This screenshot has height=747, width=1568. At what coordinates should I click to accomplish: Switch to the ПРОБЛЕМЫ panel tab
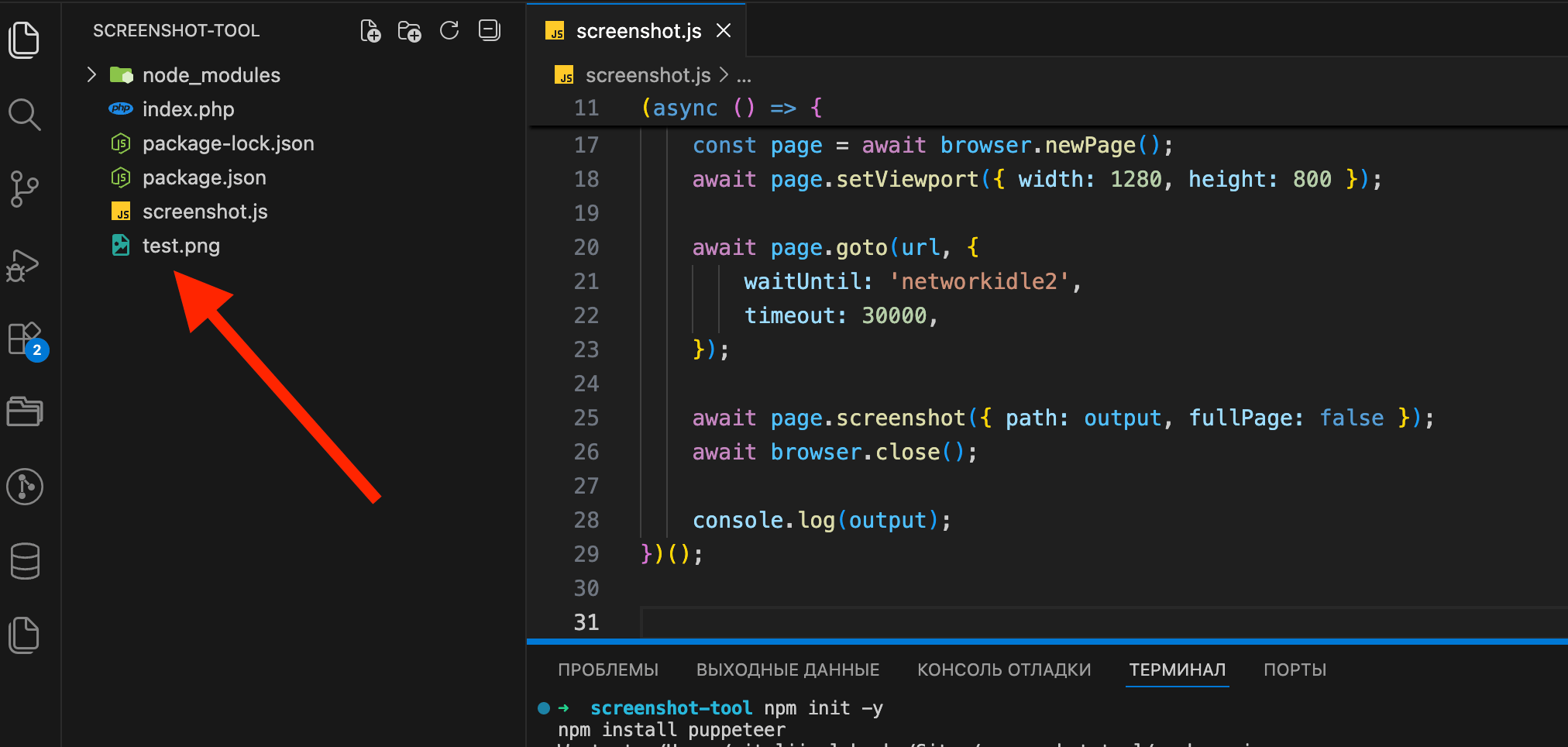click(x=608, y=670)
